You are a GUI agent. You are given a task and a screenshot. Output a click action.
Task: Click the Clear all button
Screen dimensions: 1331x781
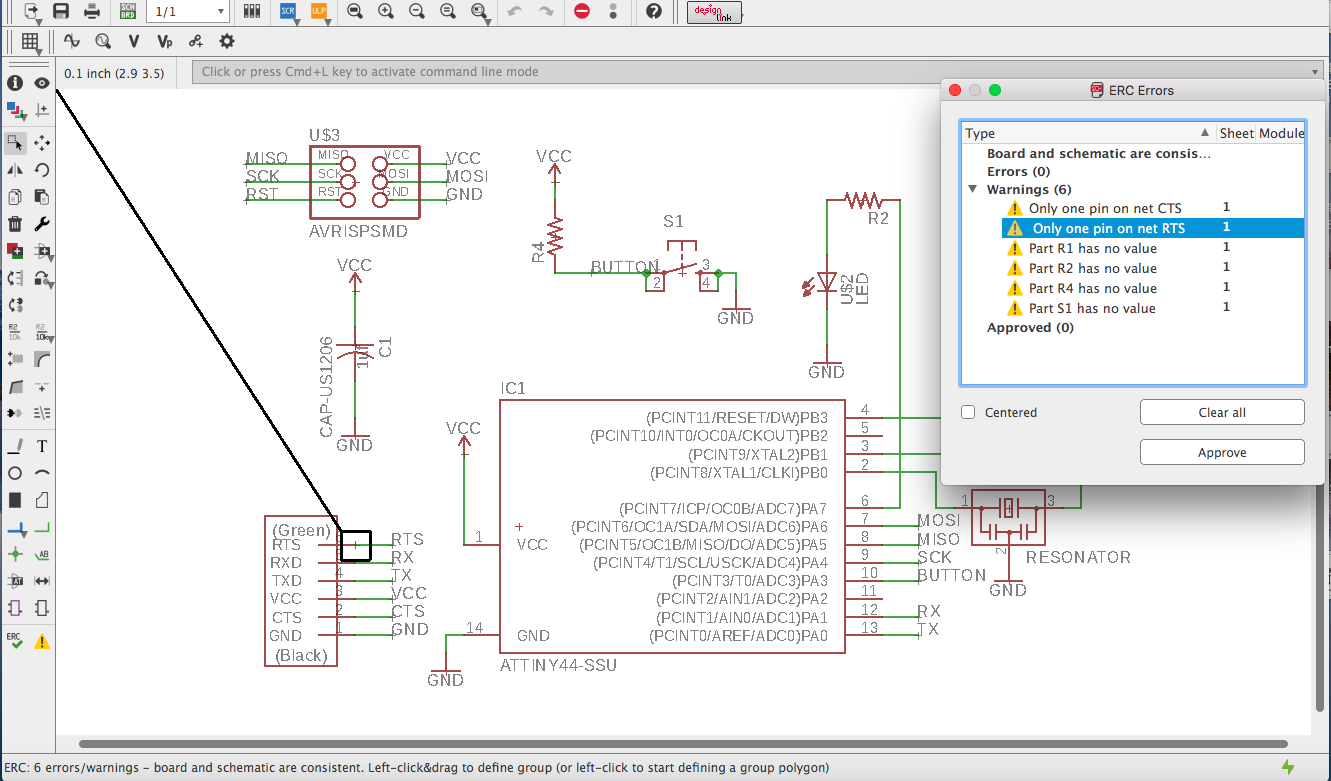click(x=1222, y=412)
